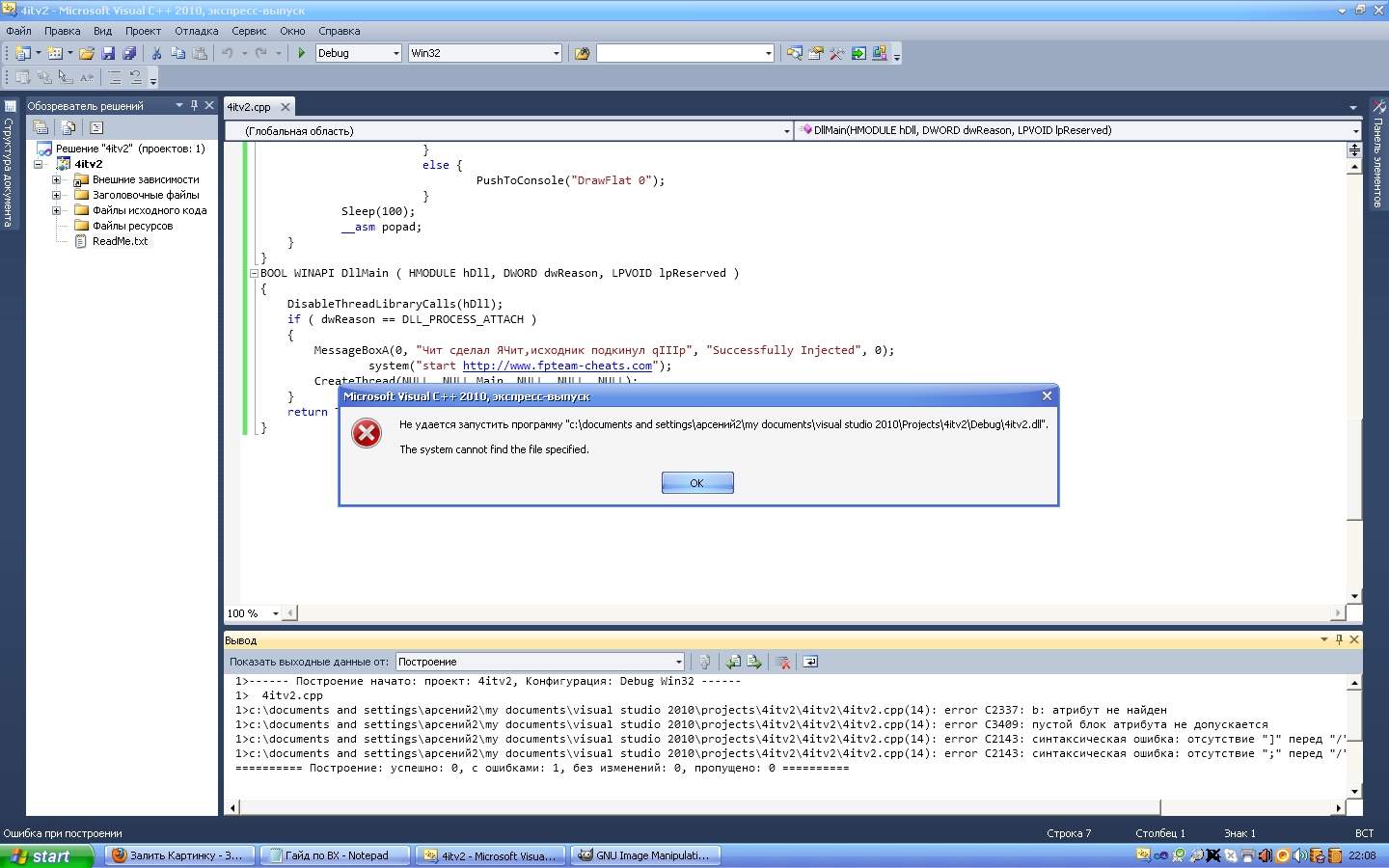Open the Solution Explorer toolbar icon
The width and height of the screenshot is (1389, 868).
click(794, 53)
